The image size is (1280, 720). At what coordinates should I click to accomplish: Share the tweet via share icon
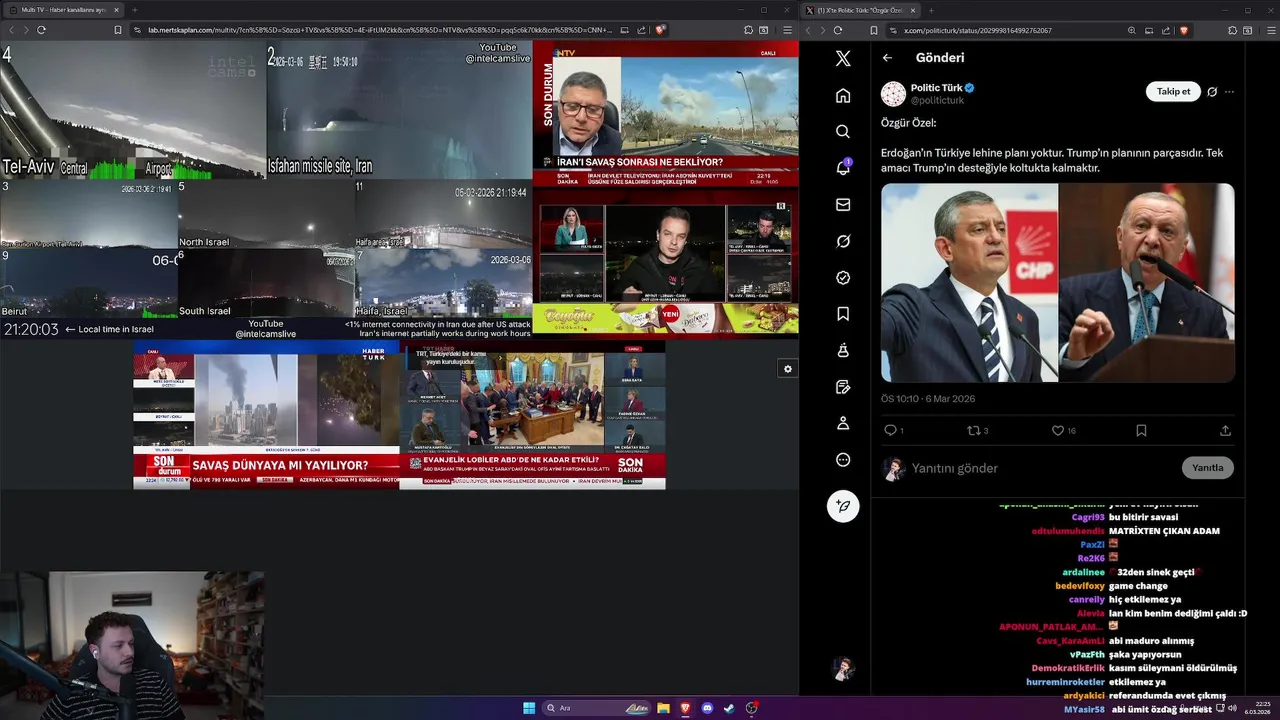pyautogui.click(x=1225, y=430)
